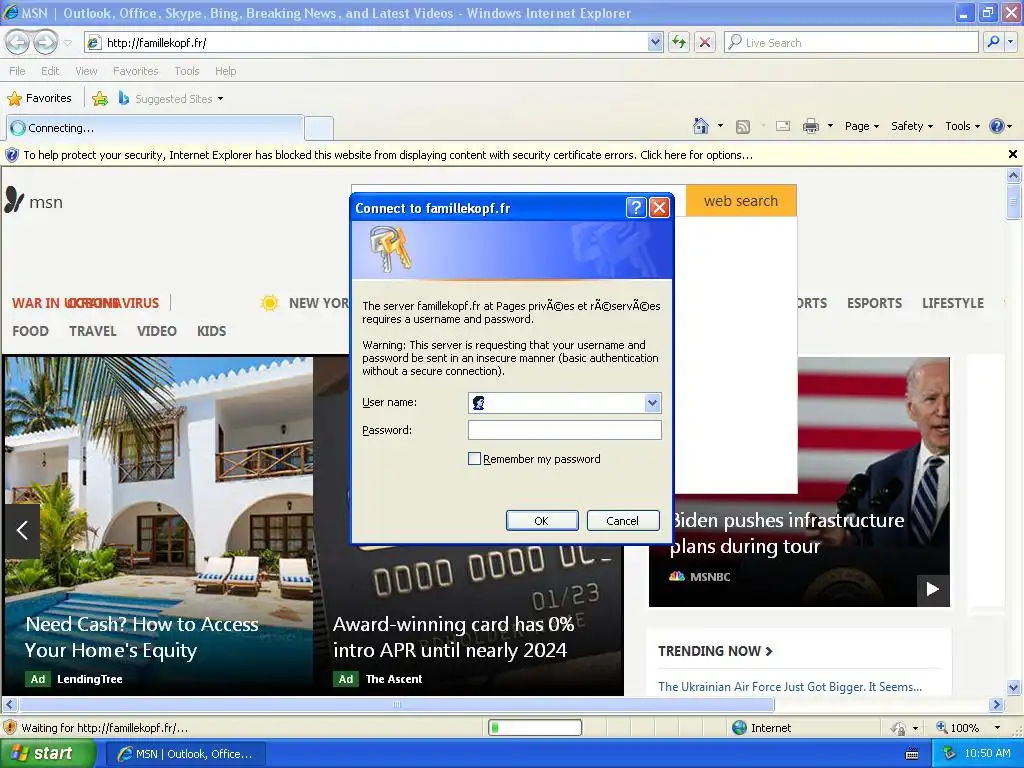Image resolution: width=1024 pixels, height=768 pixels.
Task: Click dialog Help question mark button
Action: (x=635, y=208)
